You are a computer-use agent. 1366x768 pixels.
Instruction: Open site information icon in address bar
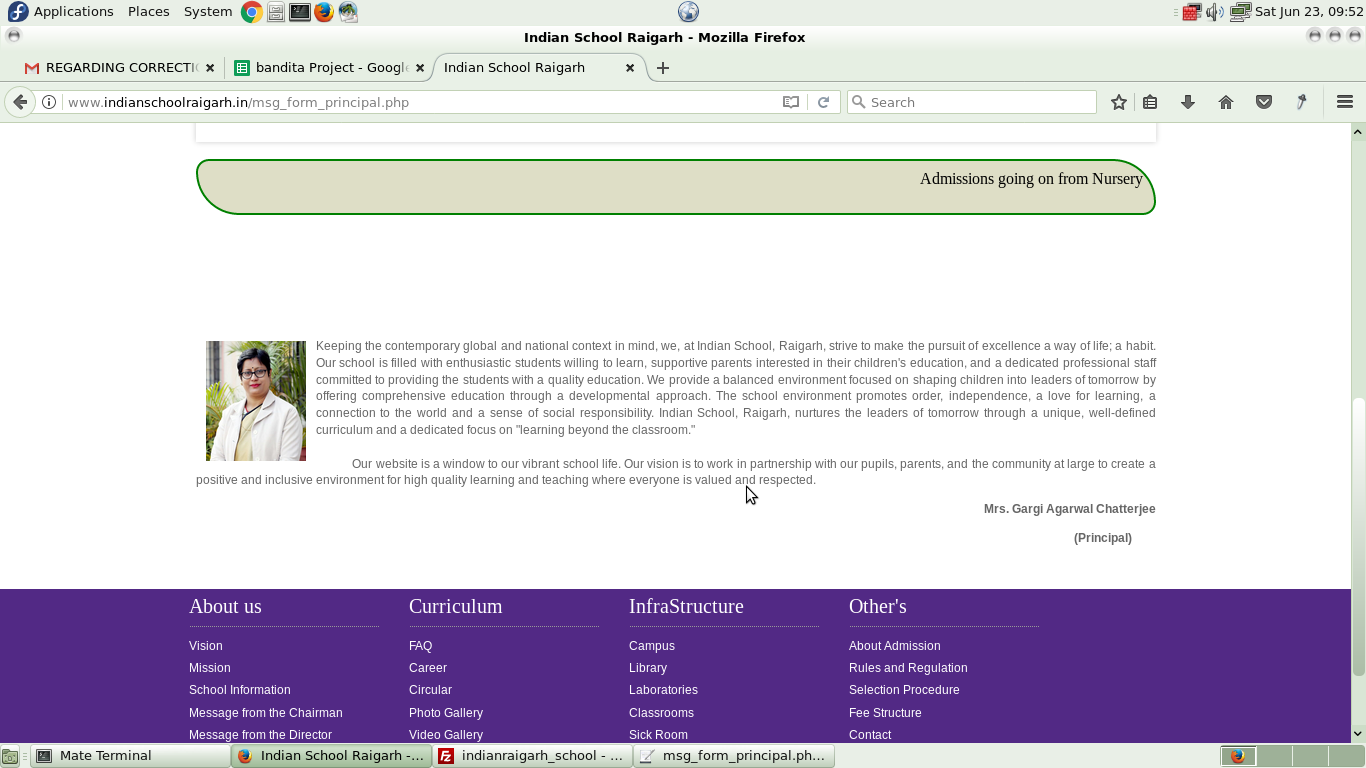click(x=48, y=102)
